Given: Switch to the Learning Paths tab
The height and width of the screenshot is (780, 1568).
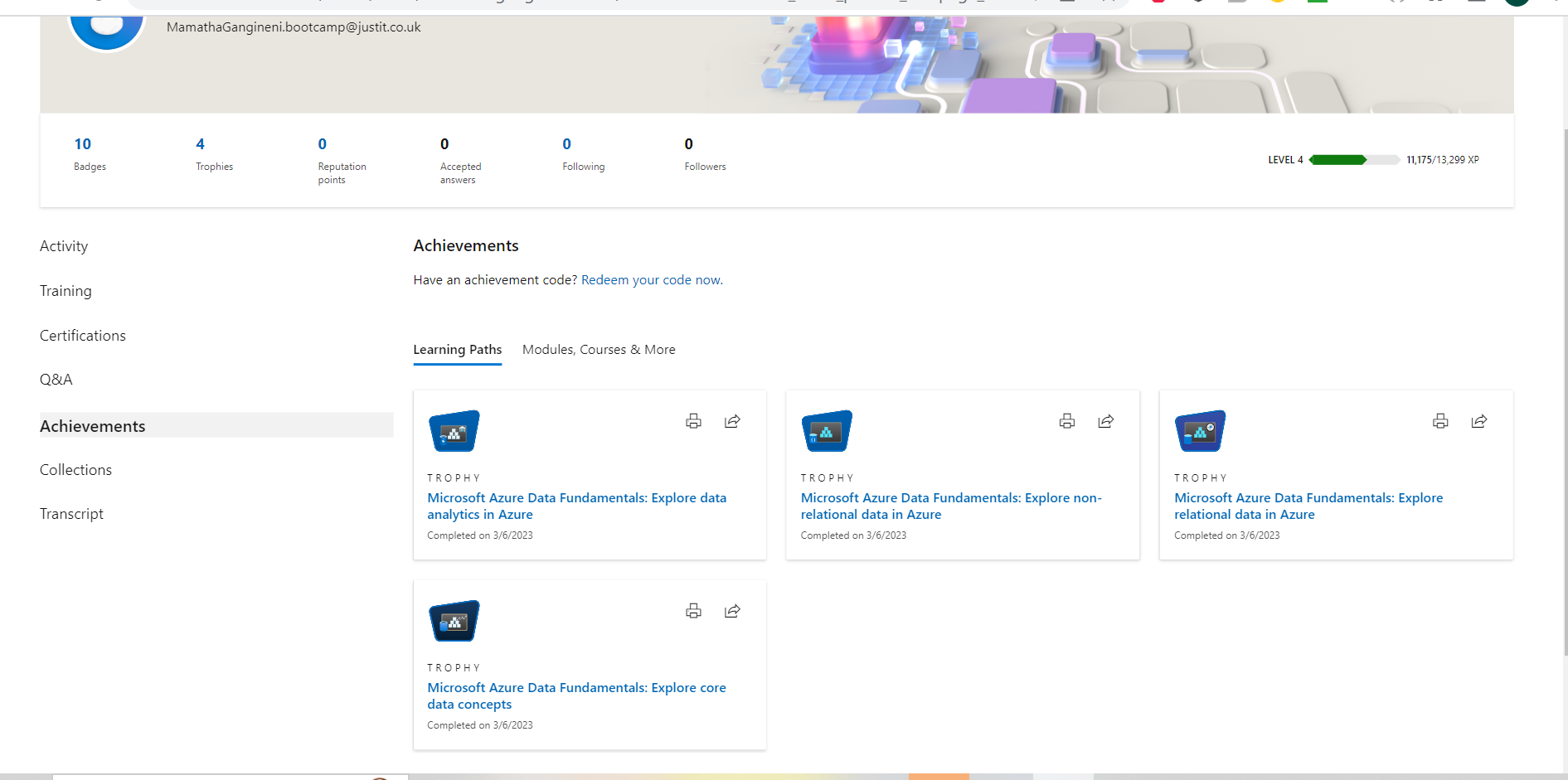Looking at the screenshot, I should (457, 349).
